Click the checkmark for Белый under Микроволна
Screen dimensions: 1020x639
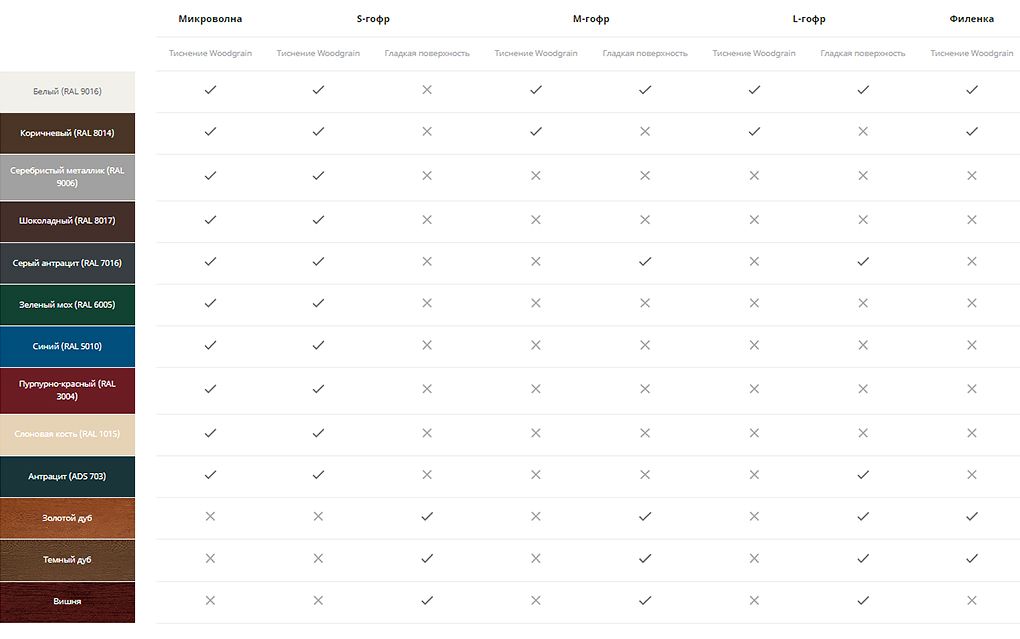(210, 90)
